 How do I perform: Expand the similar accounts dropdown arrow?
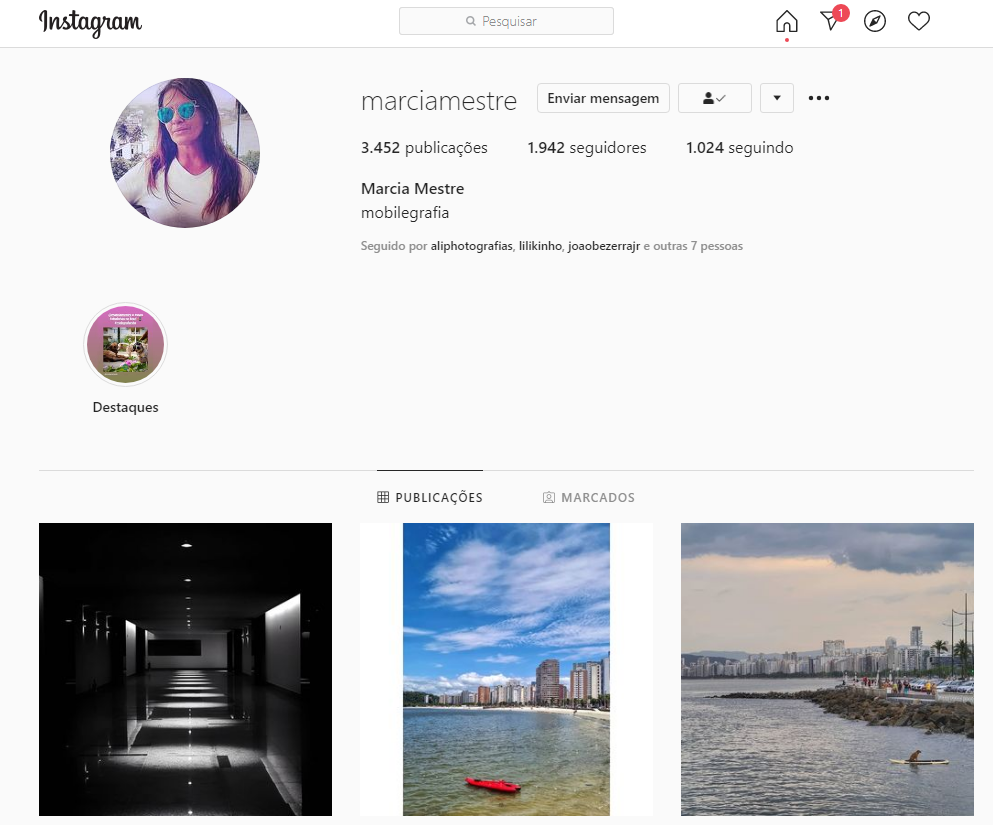[x=776, y=98]
